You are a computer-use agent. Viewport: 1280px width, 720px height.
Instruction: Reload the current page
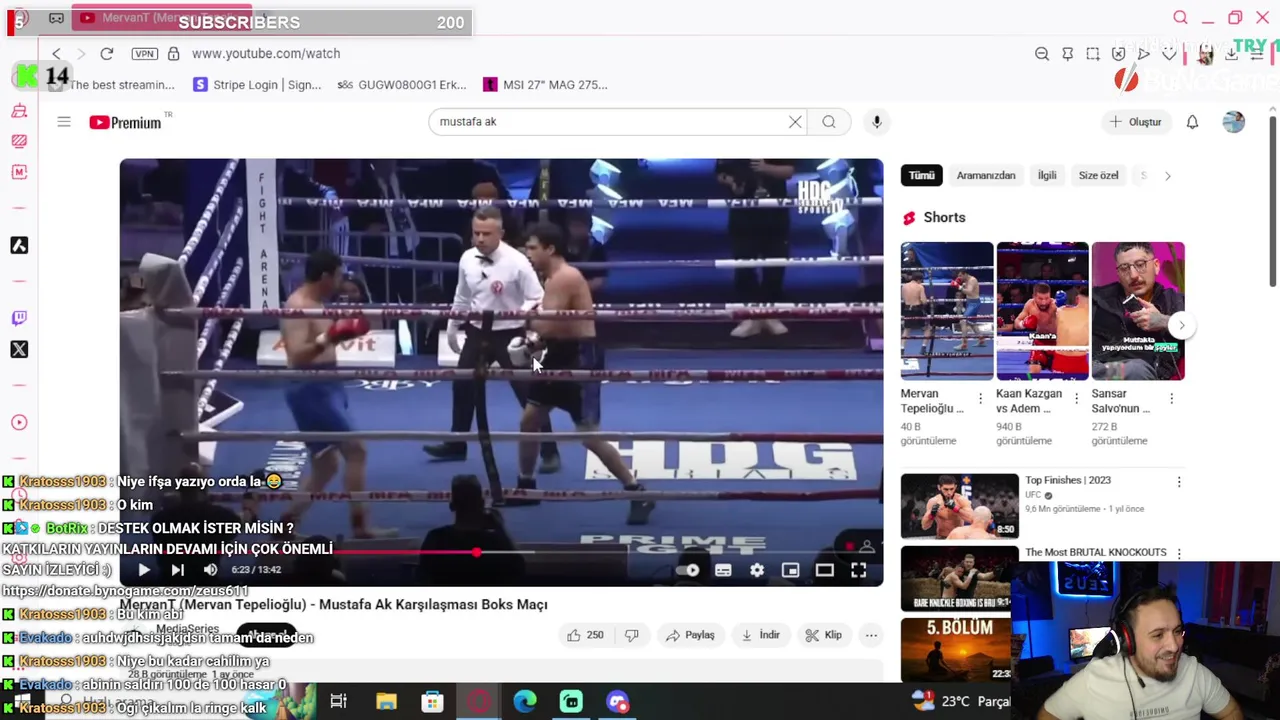click(107, 54)
